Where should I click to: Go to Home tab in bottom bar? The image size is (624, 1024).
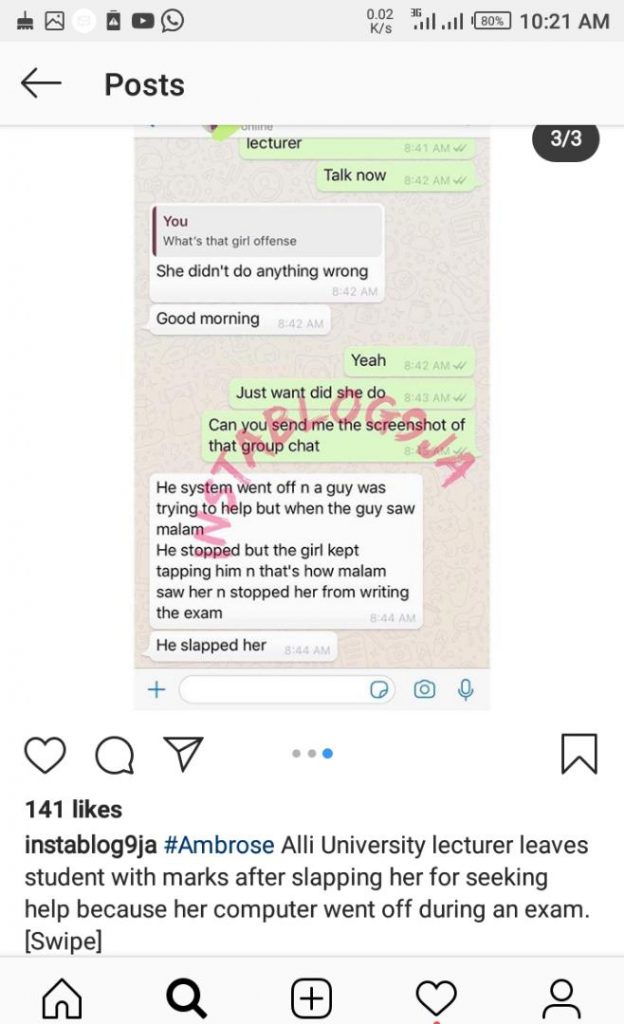tap(62, 997)
